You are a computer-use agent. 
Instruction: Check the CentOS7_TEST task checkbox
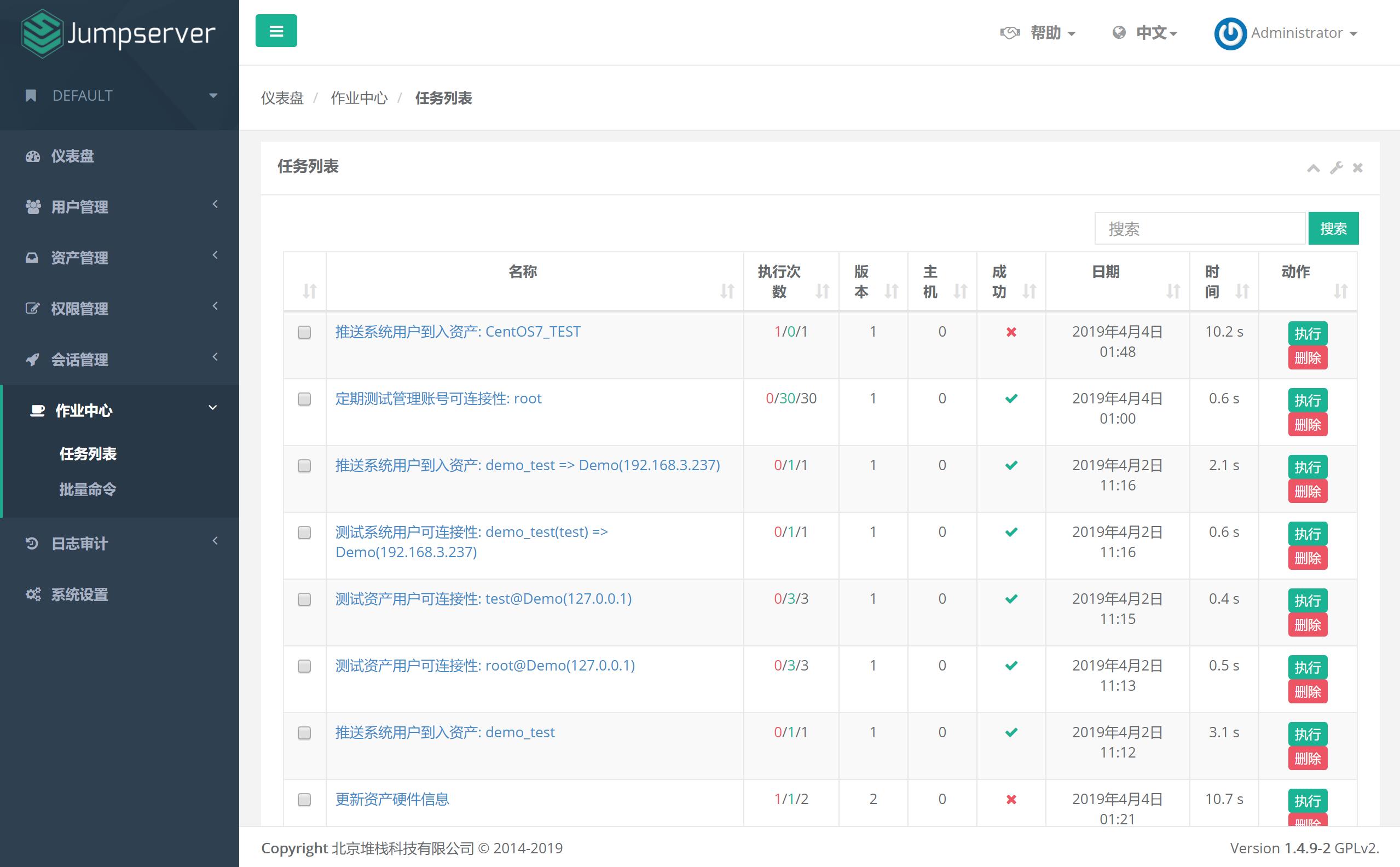pos(304,333)
